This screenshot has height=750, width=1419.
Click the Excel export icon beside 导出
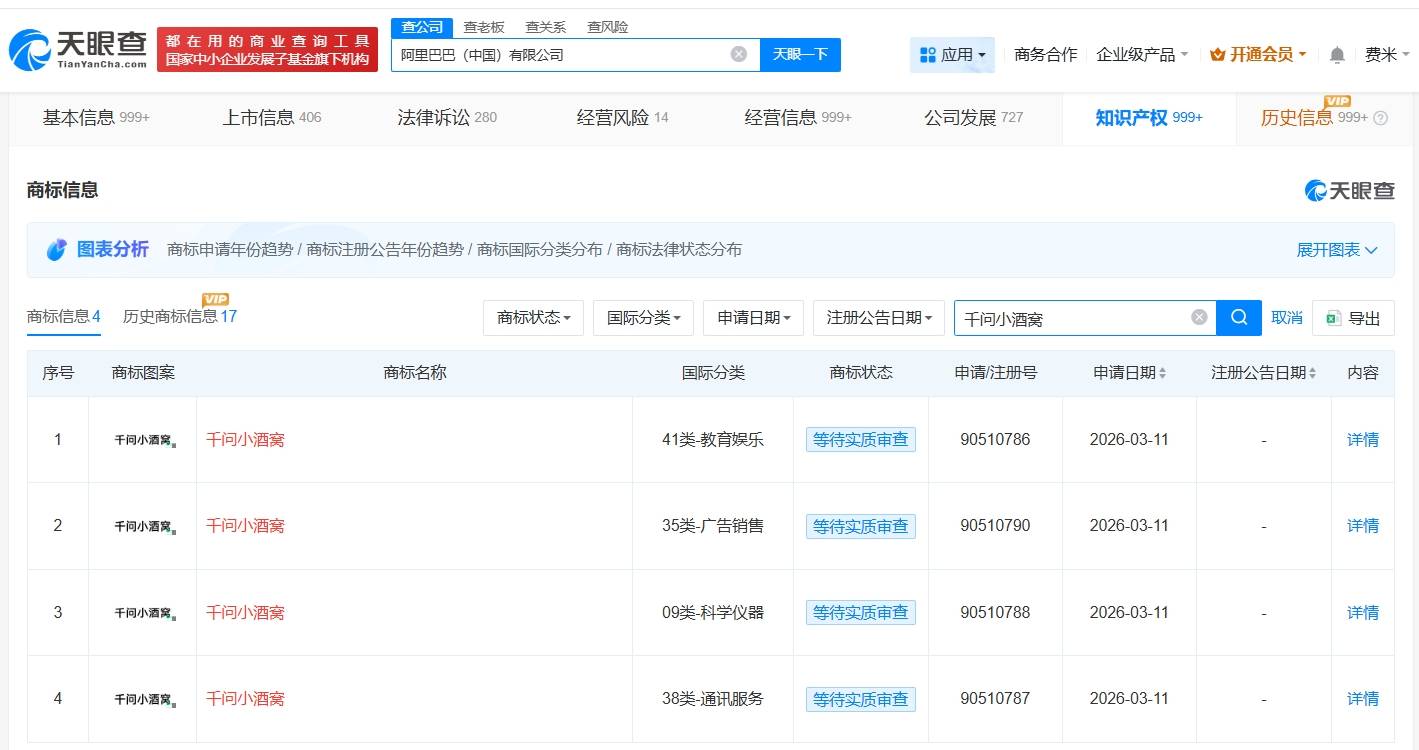click(x=1334, y=317)
